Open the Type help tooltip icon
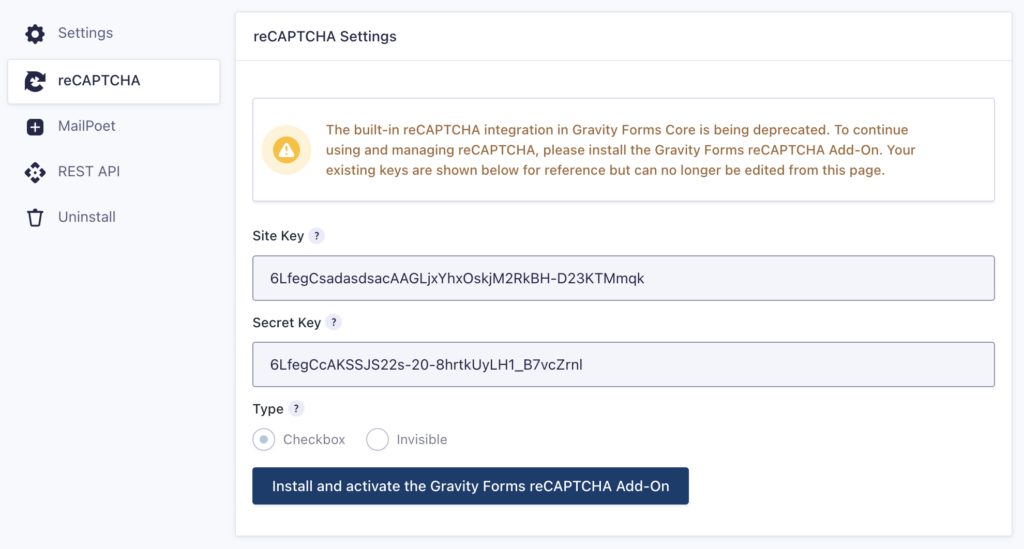1024x549 pixels. point(296,409)
